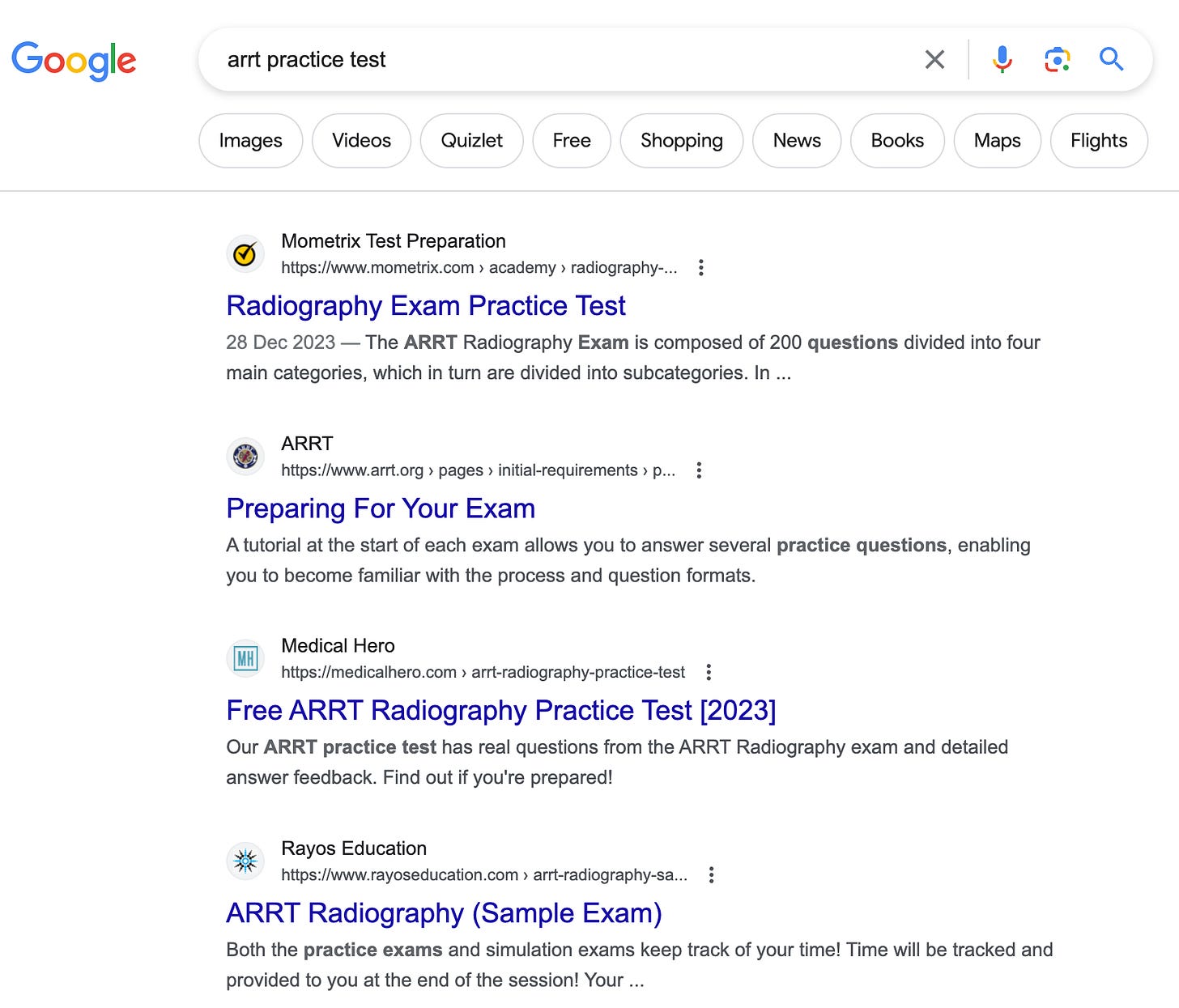Image resolution: width=1179 pixels, height=1008 pixels.
Task: Open more options for ARRT result
Action: 699,470
